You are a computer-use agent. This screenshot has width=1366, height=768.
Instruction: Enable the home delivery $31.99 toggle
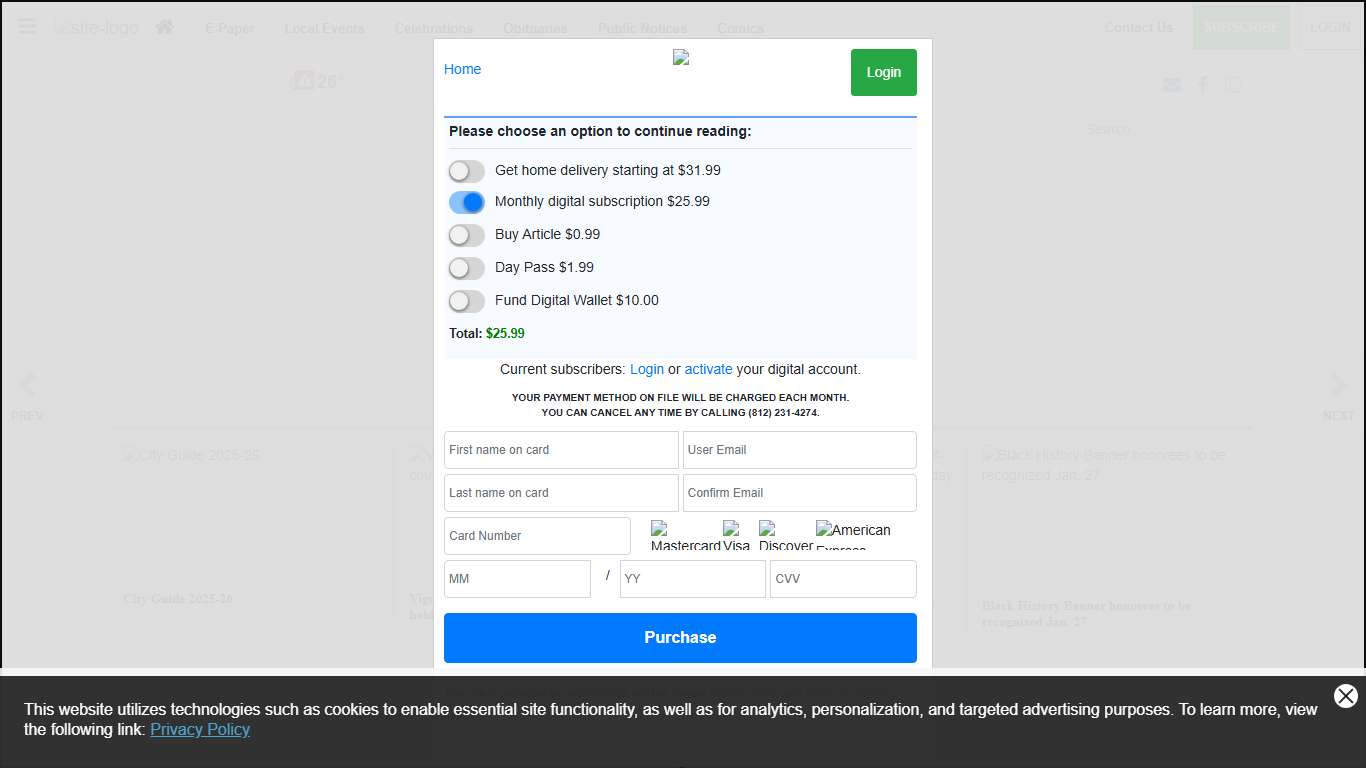point(466,171)
